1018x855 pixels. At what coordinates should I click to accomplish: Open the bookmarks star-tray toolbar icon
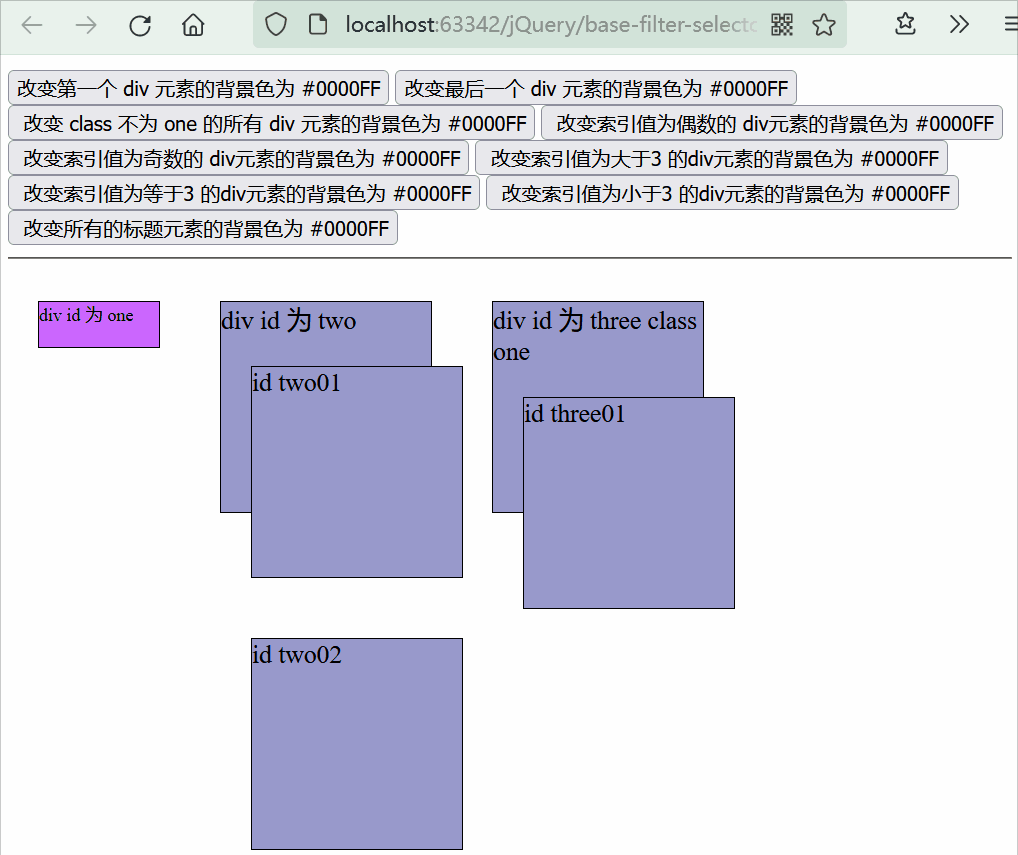(x=905, y=25)
